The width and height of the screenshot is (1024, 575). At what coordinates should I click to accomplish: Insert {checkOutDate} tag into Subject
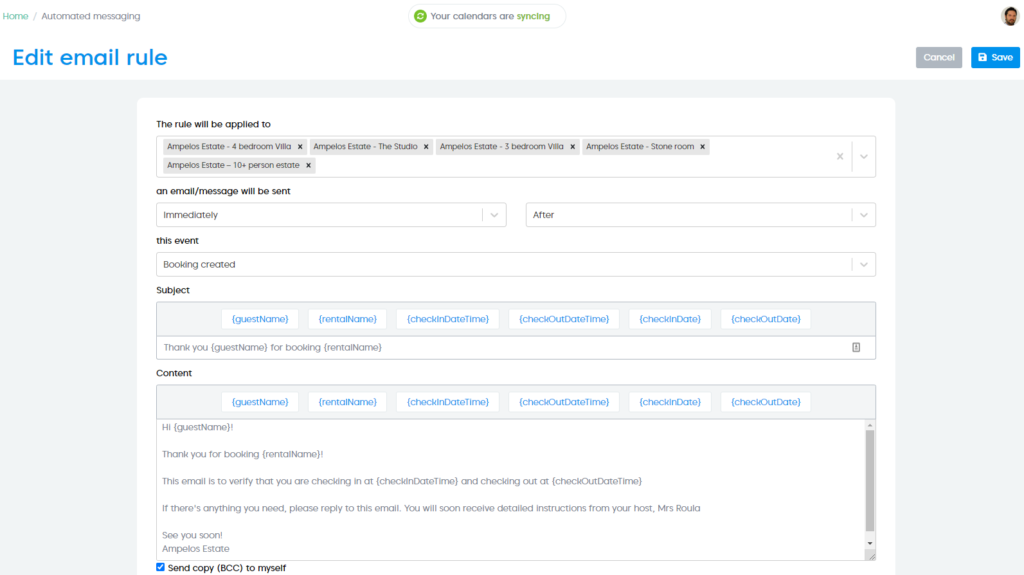click(765, 319)
